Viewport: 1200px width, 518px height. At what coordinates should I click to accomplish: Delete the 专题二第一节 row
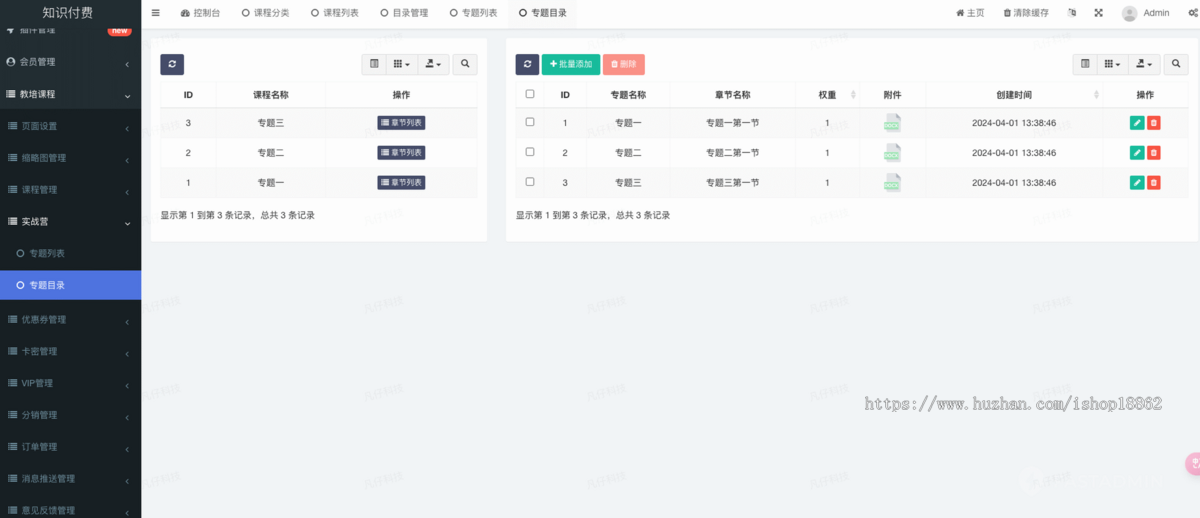[1154, 153]
